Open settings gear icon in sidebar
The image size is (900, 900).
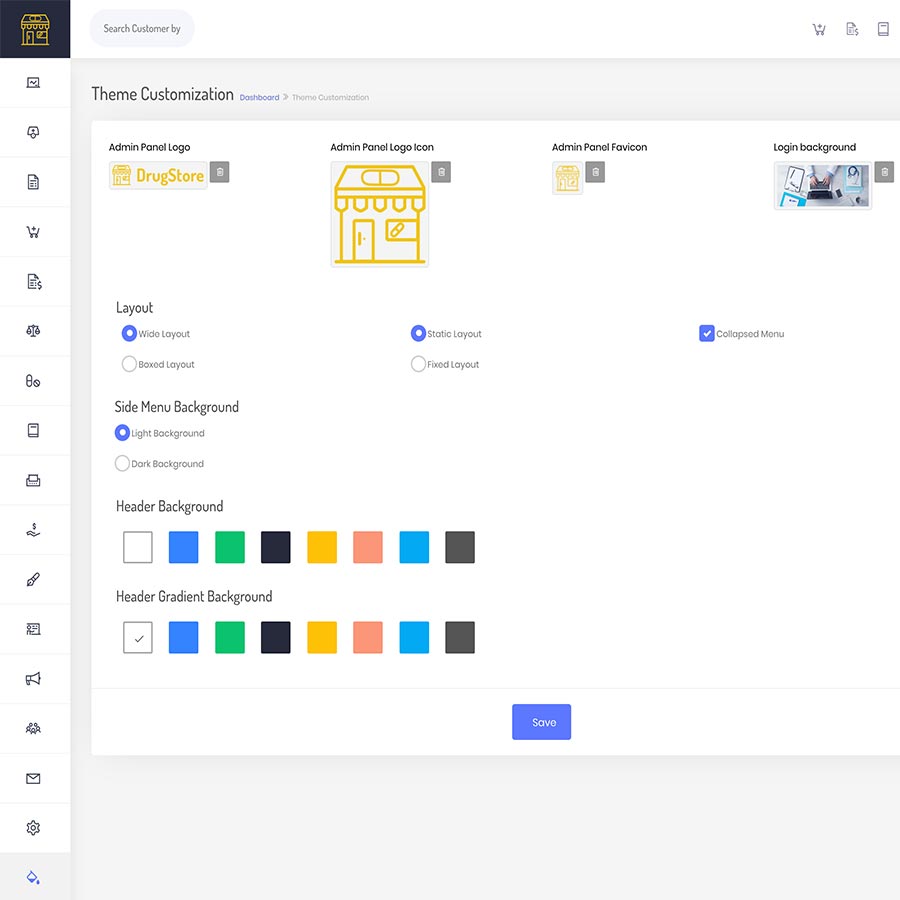click(33, 828)
